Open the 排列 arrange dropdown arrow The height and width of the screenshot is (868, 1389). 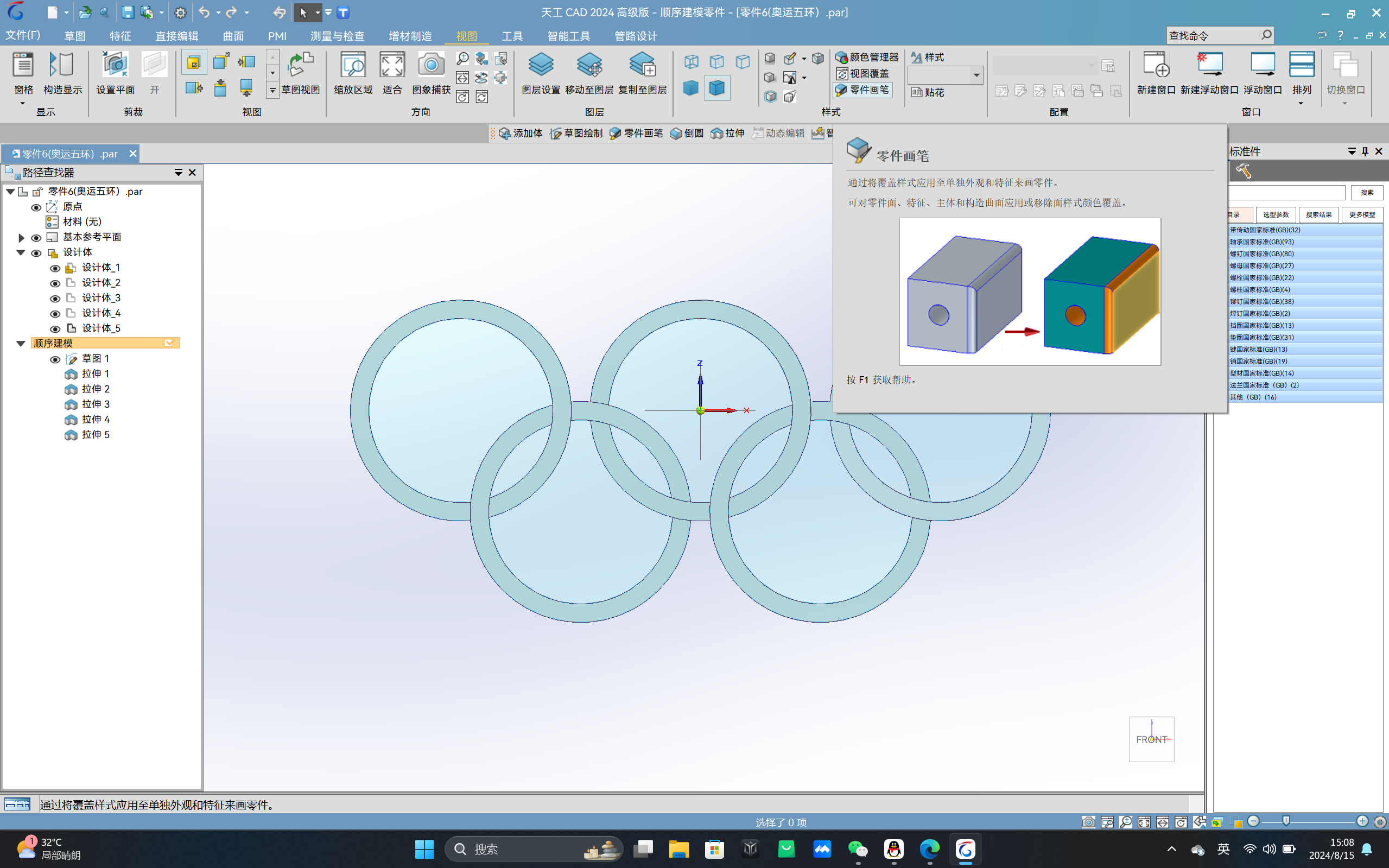coord(1301,104)
